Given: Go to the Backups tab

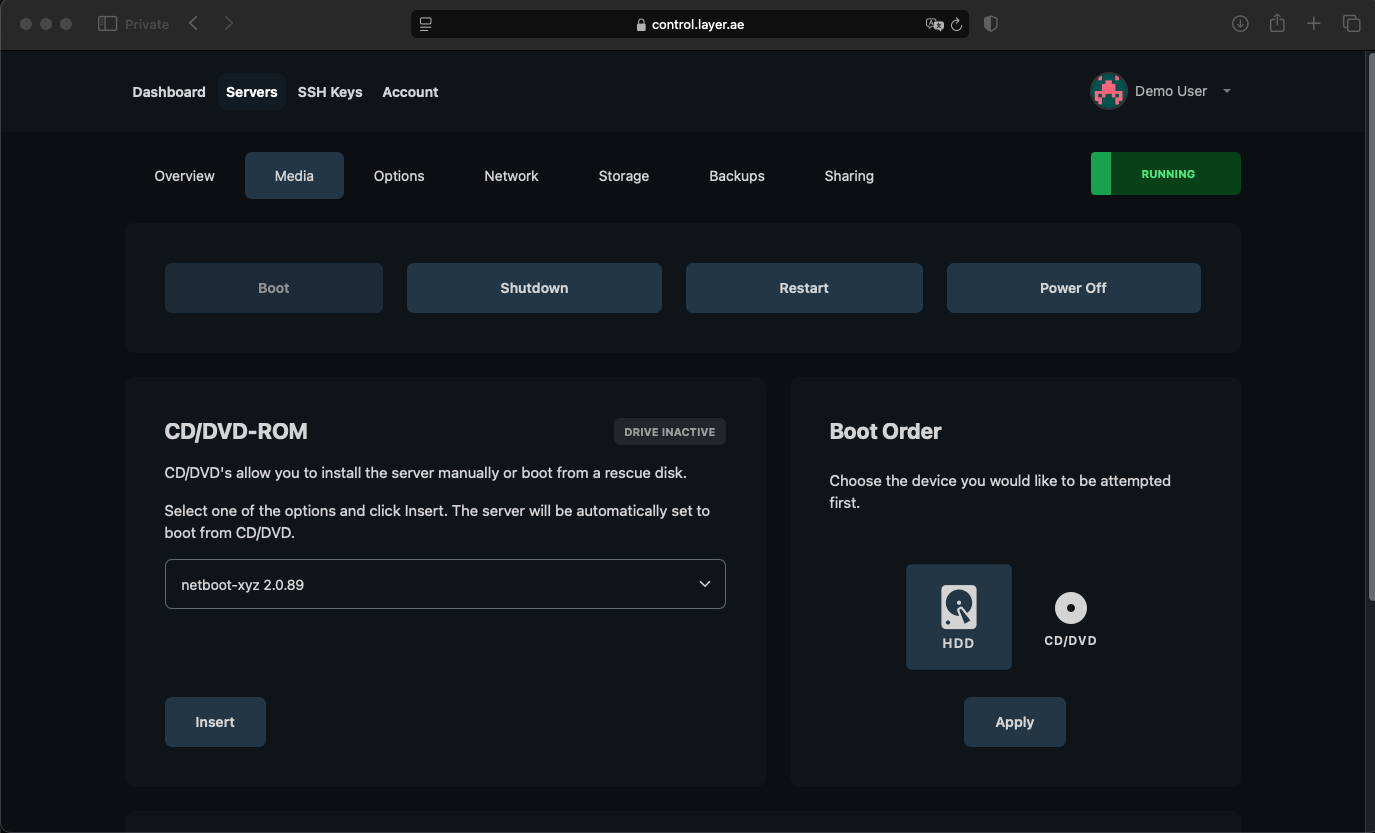Looking at the screenshot, I should (737, 176).
